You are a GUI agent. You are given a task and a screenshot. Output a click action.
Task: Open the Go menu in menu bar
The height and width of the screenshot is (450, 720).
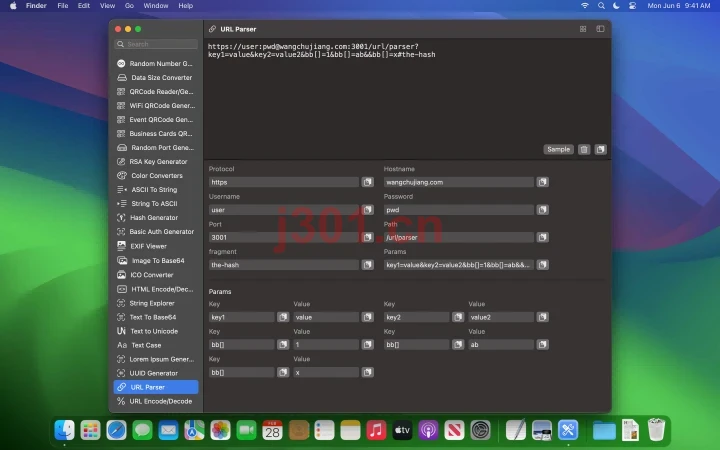[x=129, y=6]
